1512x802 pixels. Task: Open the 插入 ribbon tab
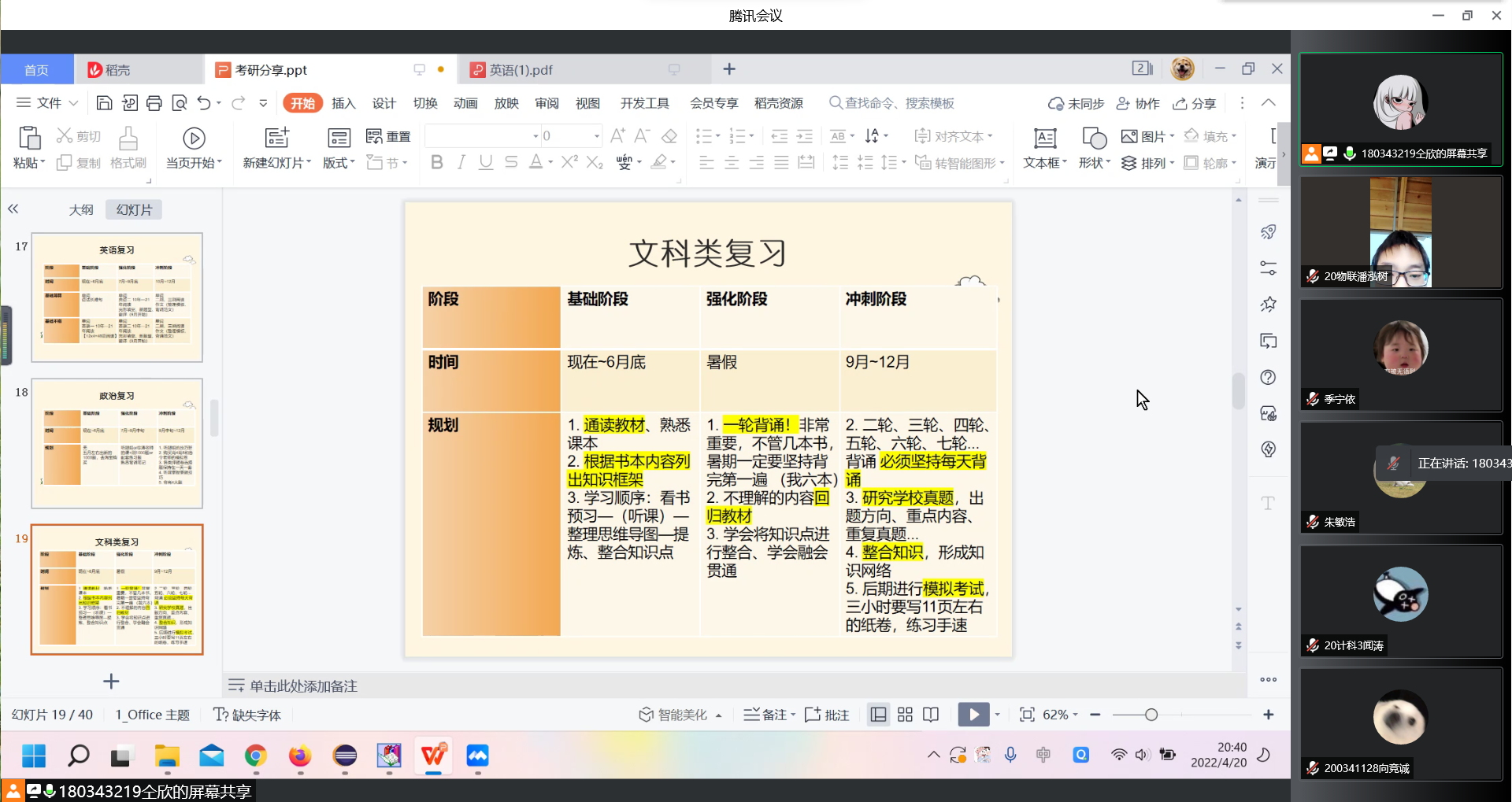[343, 103]
